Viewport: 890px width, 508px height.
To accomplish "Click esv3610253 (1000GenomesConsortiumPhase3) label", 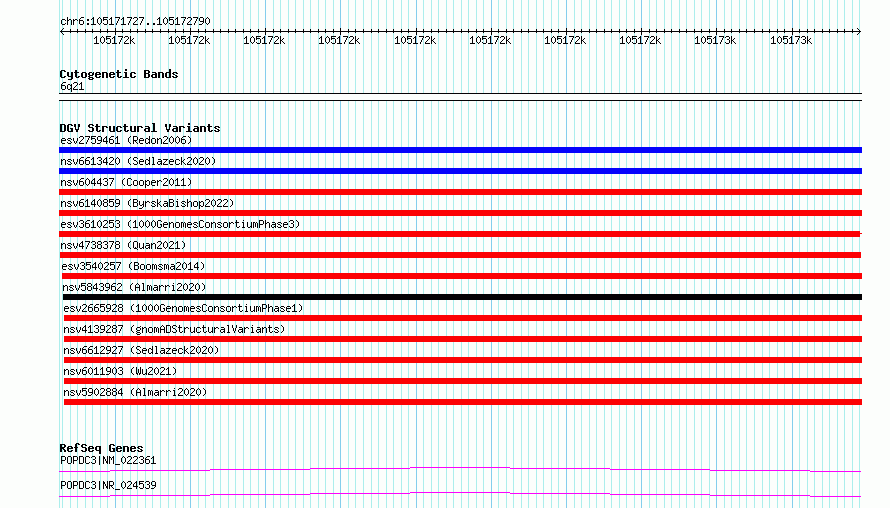I will coord(180,224).
